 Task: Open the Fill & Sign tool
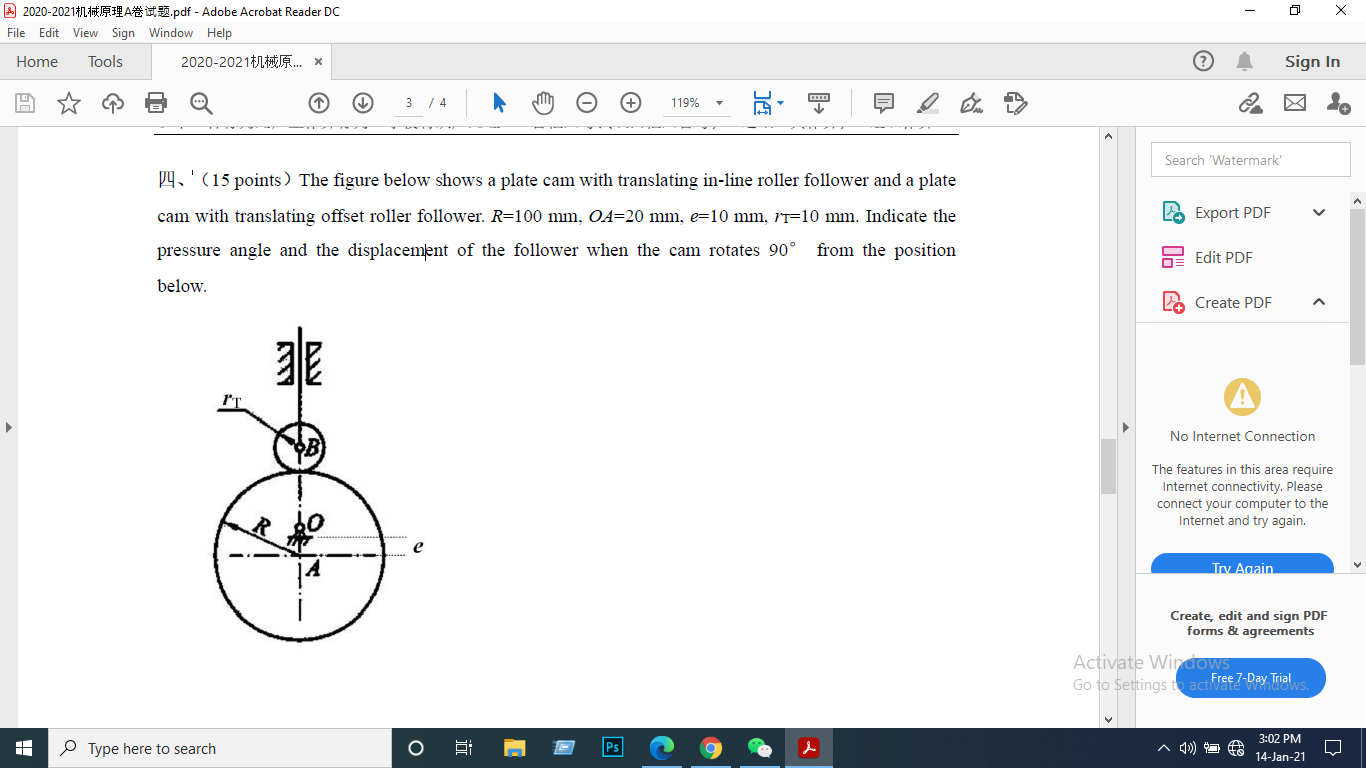click(971, 103)
